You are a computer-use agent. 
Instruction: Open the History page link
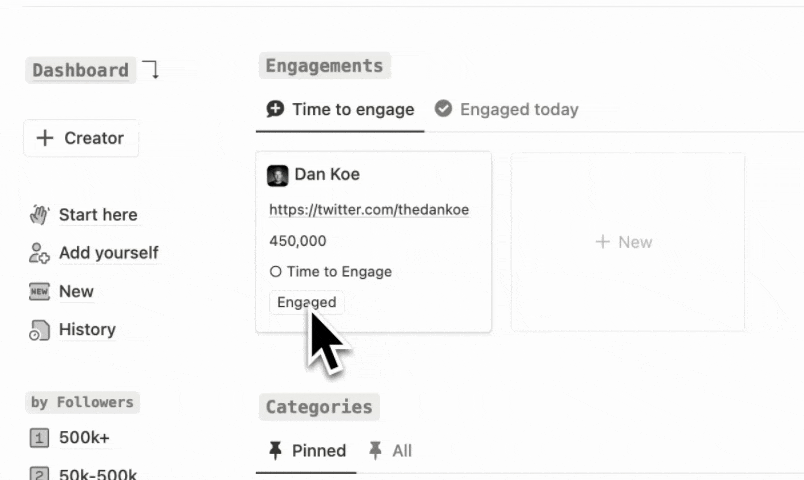point(87,330)
